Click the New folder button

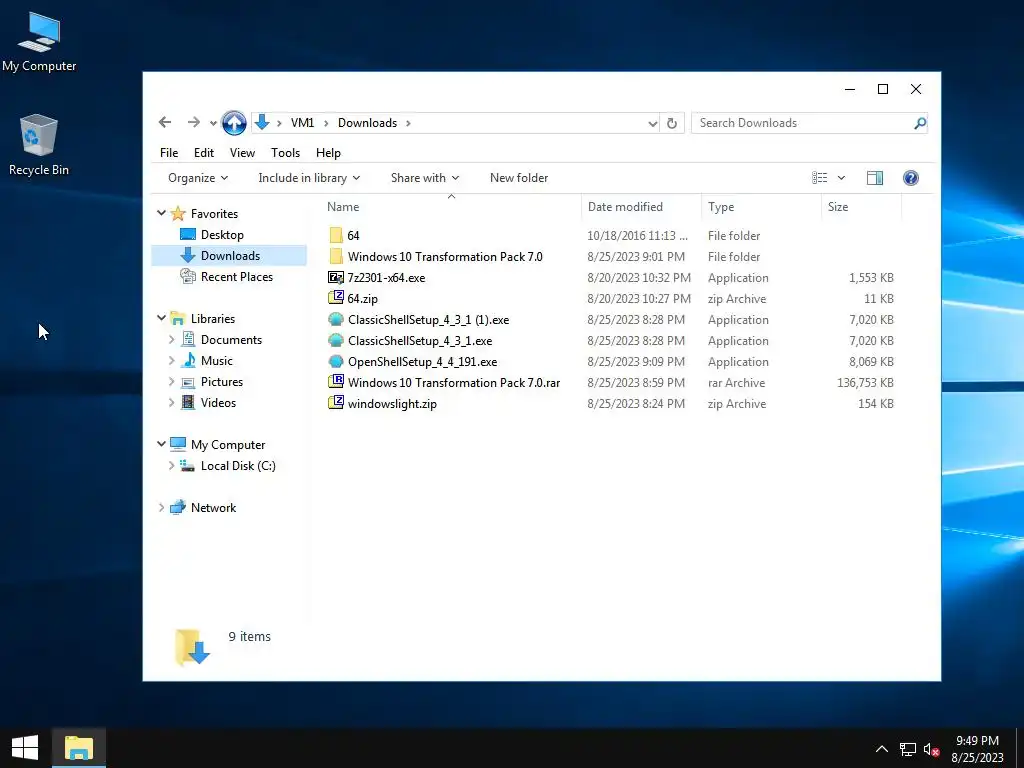(x=519, y=178)
